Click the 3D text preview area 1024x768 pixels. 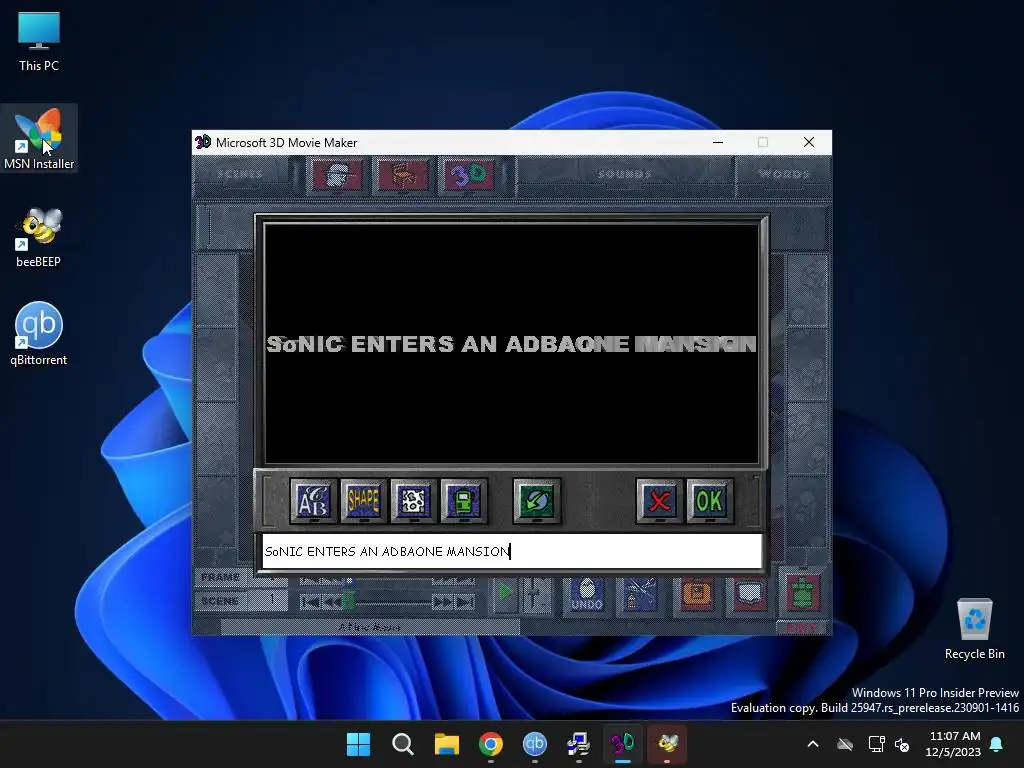[511, 344]
